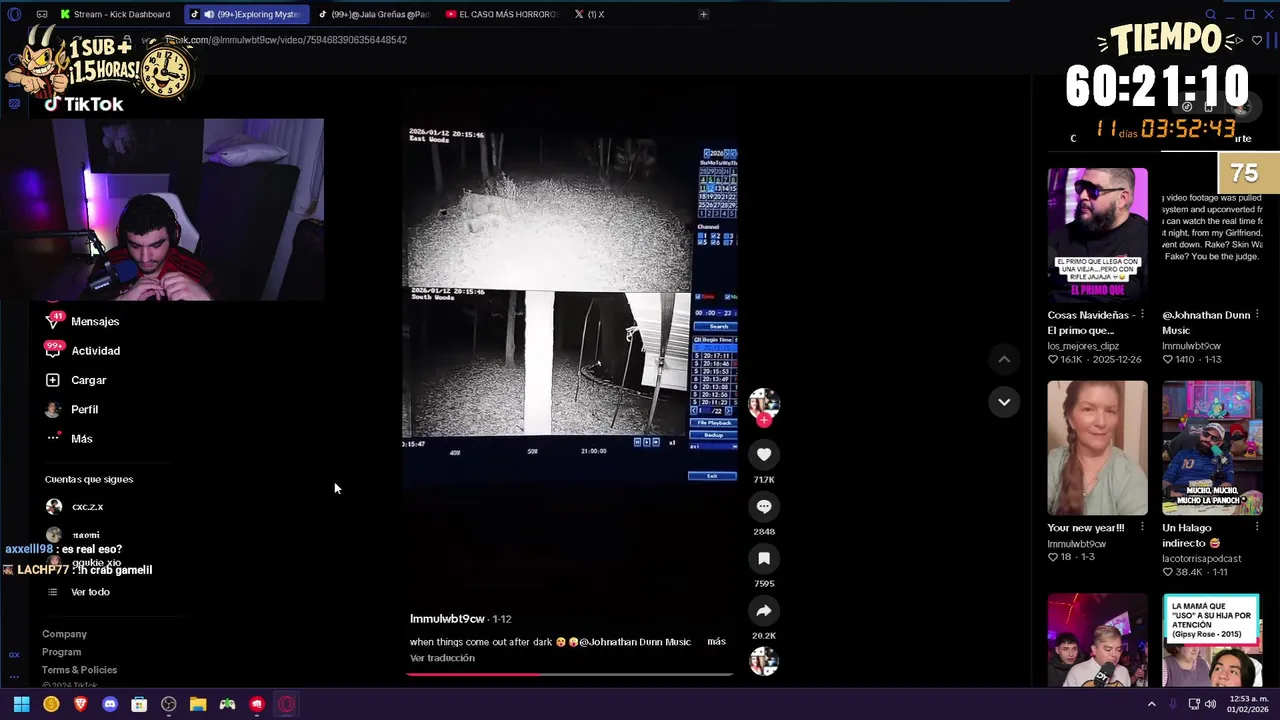Open taskbar clock showing 12:53 a. m.

pos(1246,704)
